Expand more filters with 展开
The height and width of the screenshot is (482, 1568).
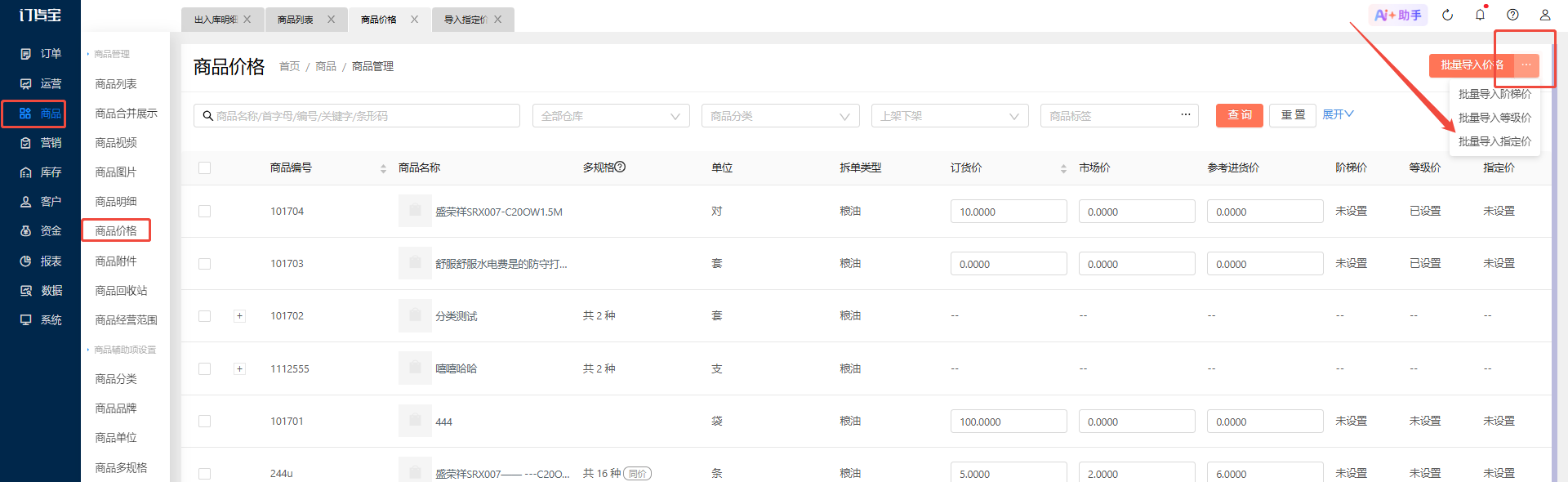1338,114
